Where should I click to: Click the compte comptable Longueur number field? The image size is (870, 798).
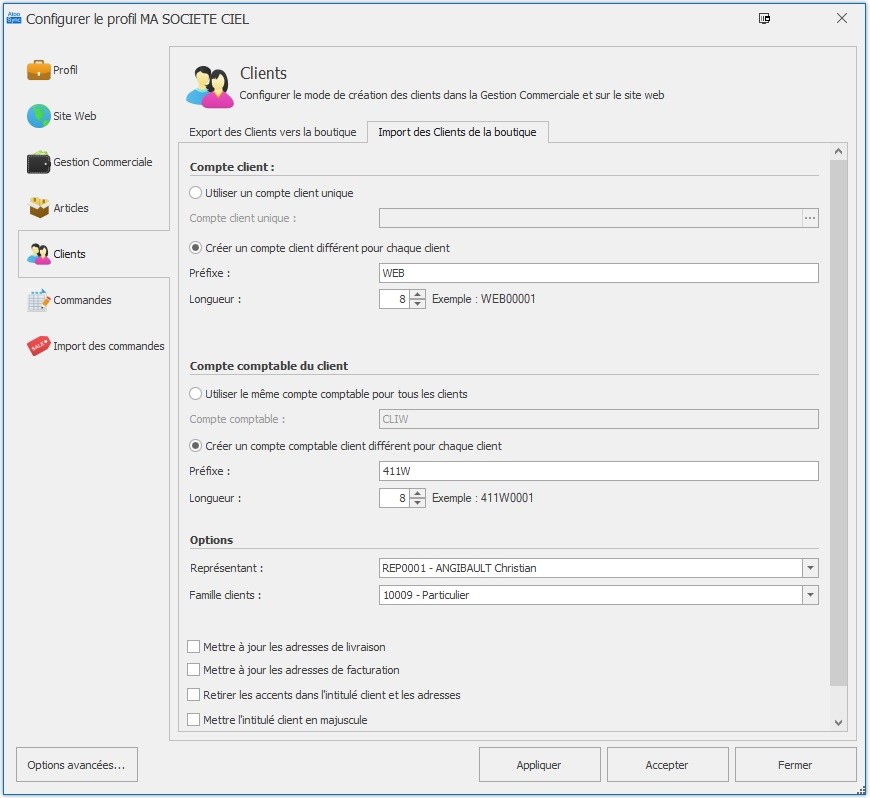394,498
